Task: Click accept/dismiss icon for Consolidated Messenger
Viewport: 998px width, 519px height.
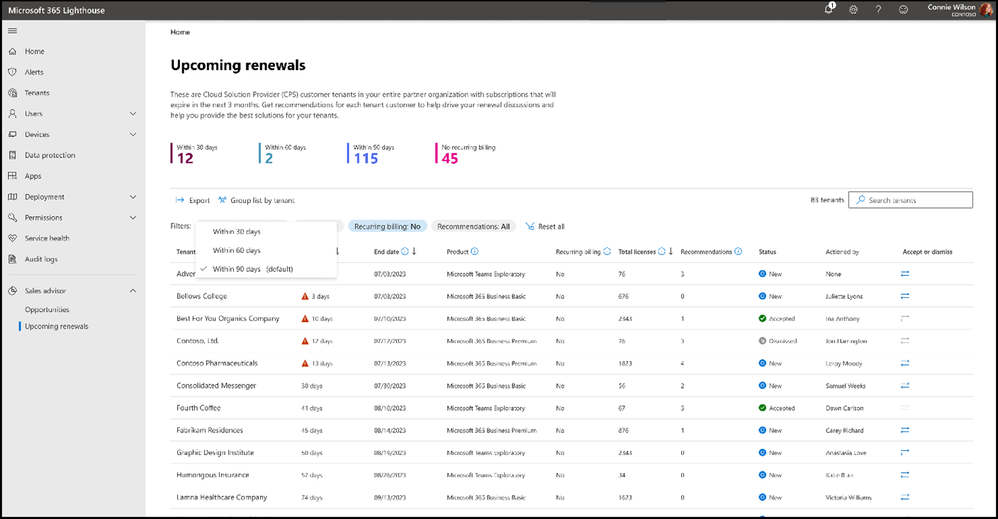Action: [x=905, y=385]
